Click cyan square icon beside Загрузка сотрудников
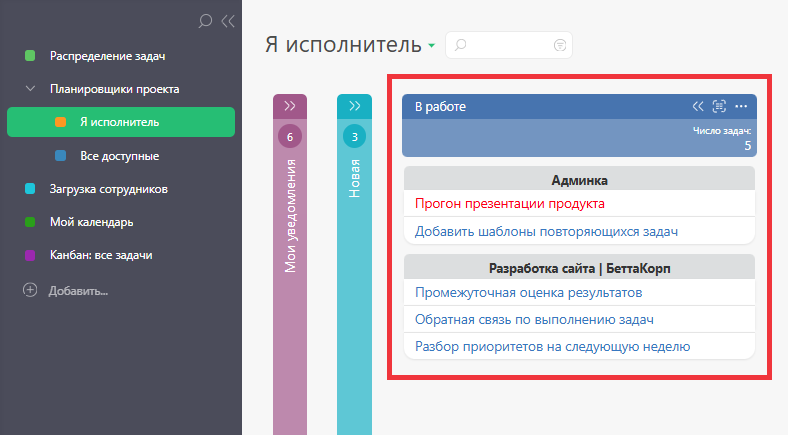 click(30, 189)
